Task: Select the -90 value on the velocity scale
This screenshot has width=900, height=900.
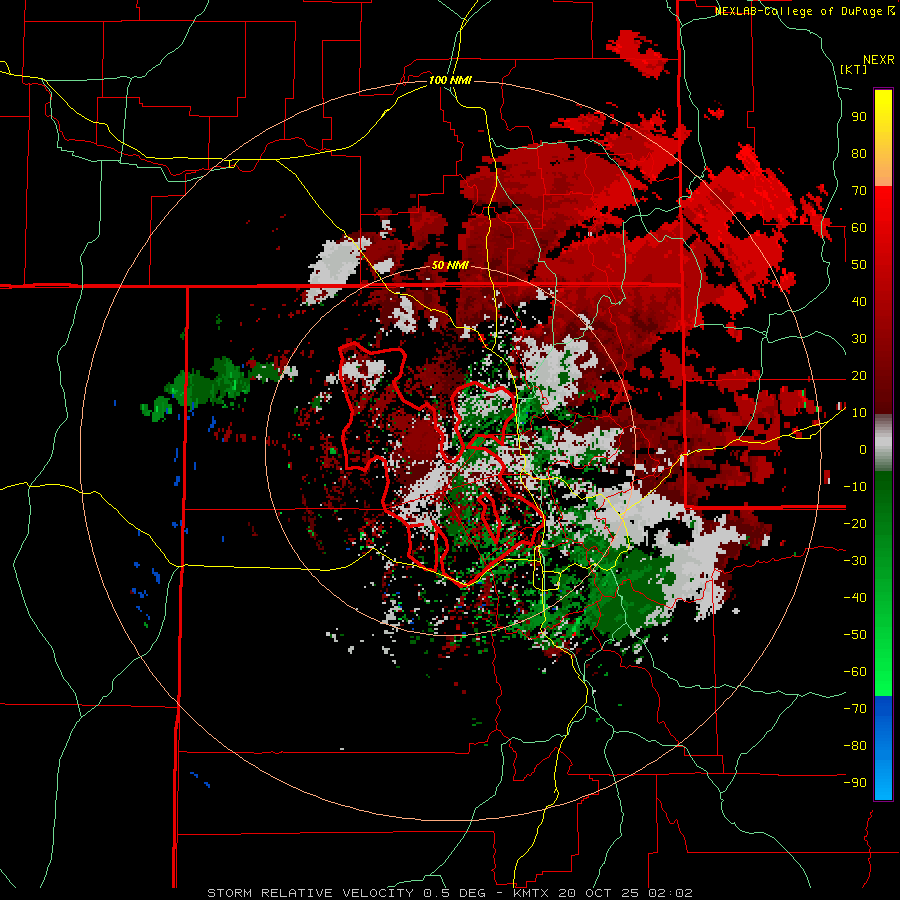Action: [x=855, y=783]
